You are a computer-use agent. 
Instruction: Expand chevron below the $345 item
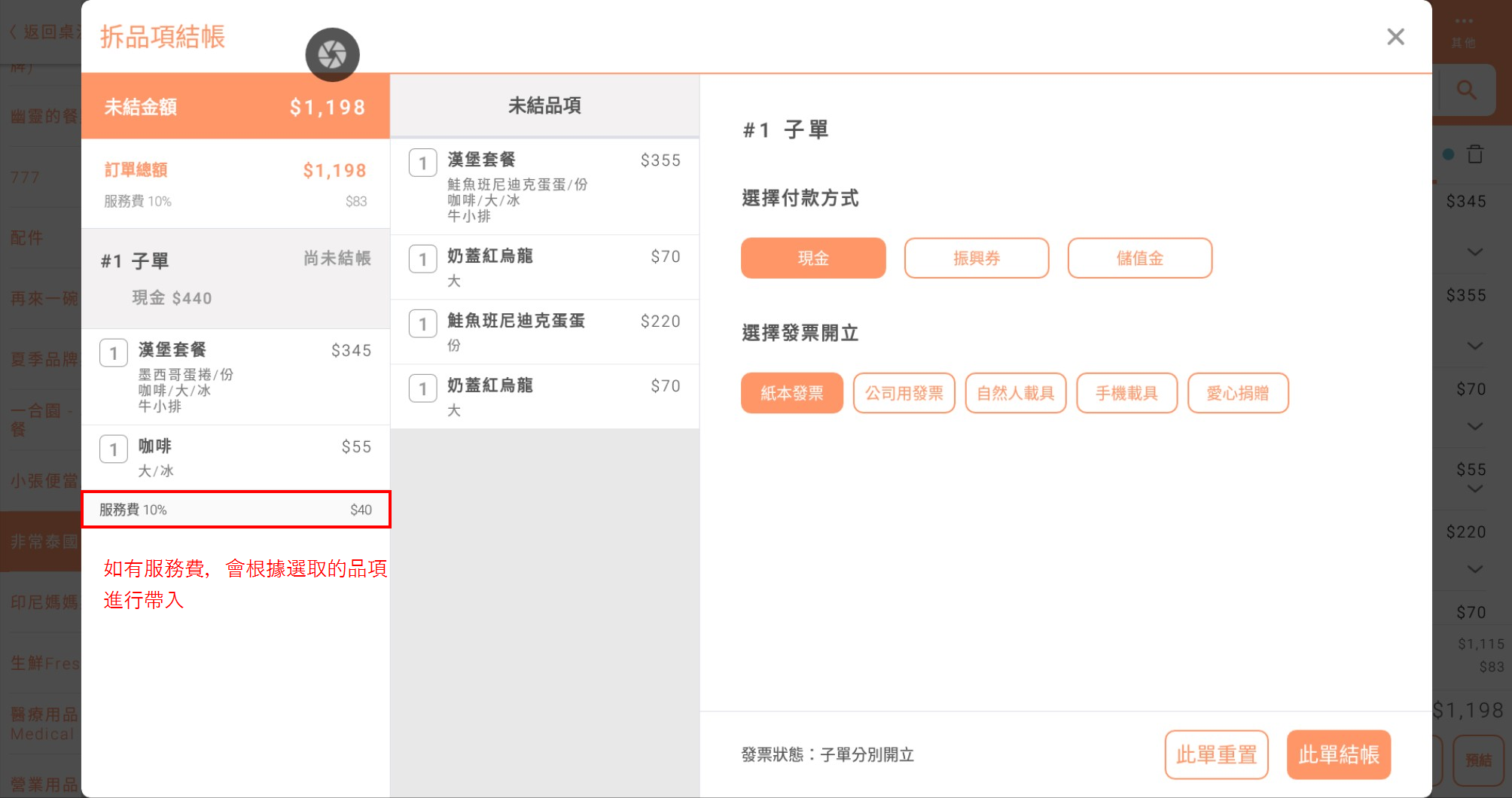pyautogui.click(x=1475, y=251)
